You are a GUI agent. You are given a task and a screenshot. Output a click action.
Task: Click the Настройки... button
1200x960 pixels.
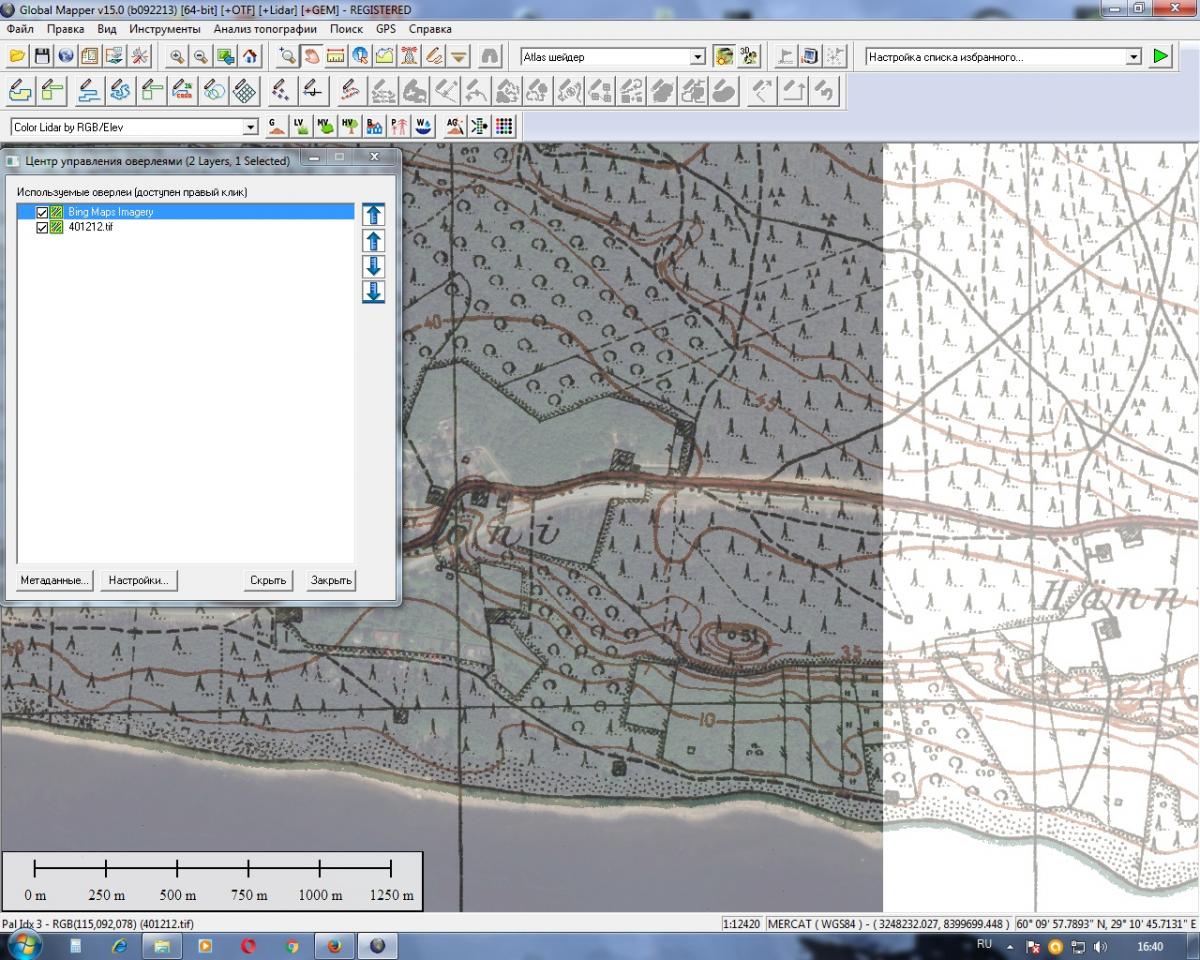coord(139,580)
